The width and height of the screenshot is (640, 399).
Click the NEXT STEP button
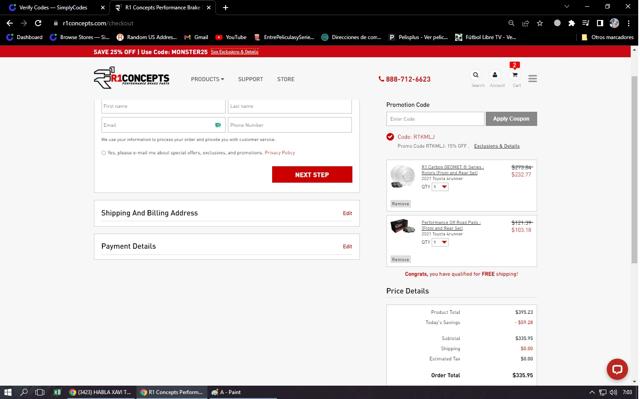click(312, 175)
